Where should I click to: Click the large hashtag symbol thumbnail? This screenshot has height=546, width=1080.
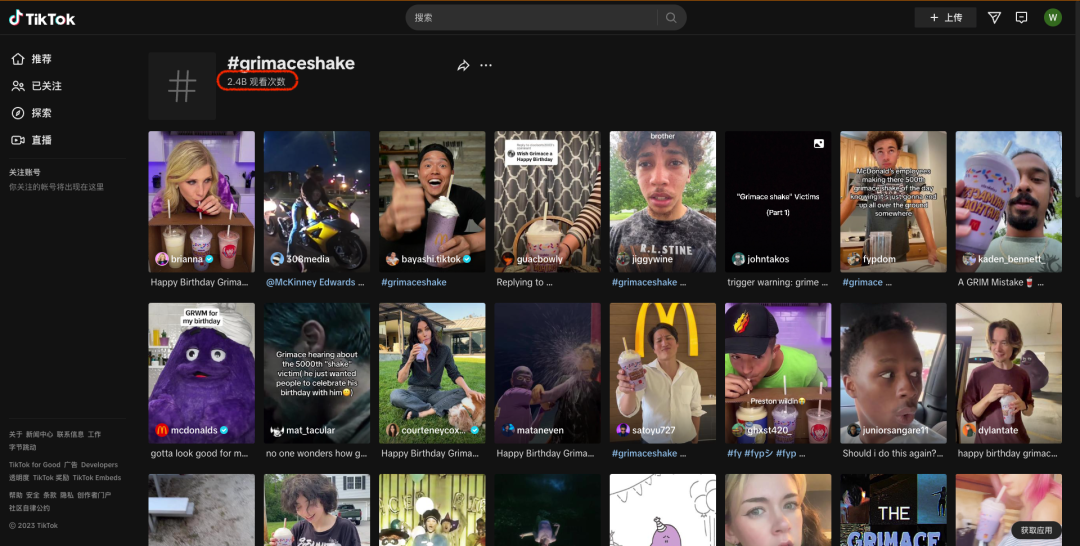[x=182, y=86]
